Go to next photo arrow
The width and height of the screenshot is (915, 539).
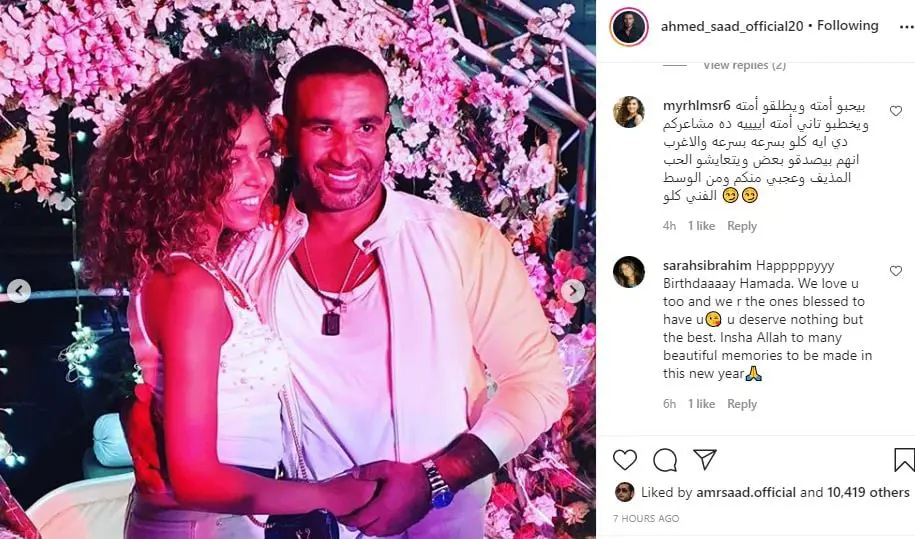tap(572, 290)
